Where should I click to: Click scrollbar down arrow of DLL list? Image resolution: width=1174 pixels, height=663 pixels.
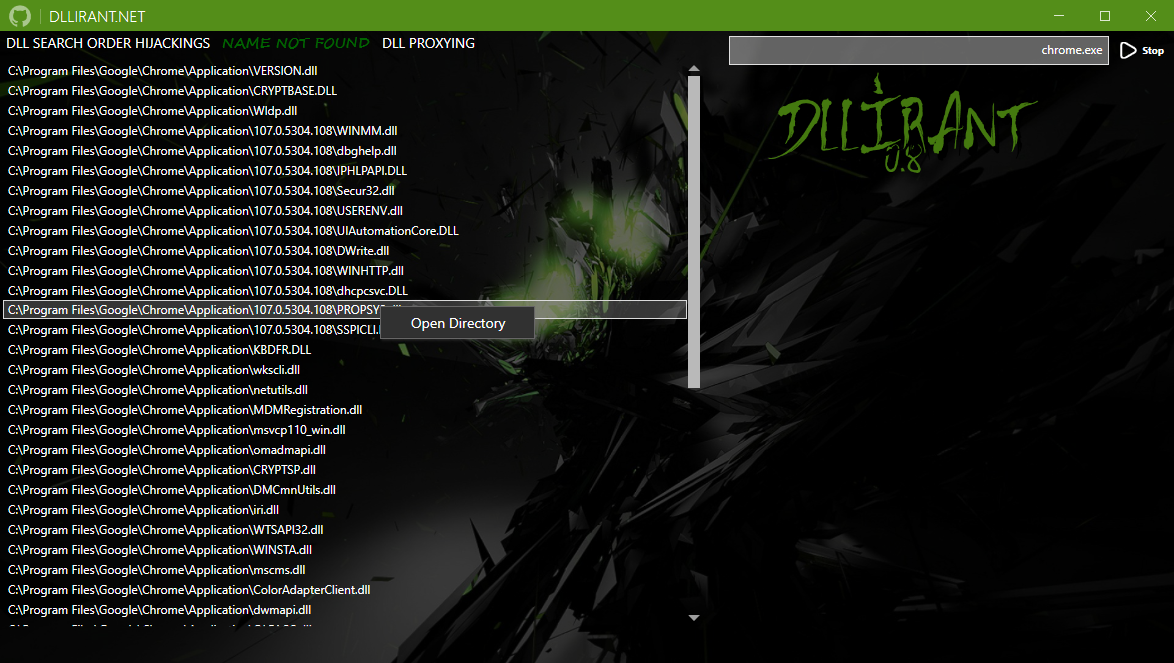click(694, 618)
